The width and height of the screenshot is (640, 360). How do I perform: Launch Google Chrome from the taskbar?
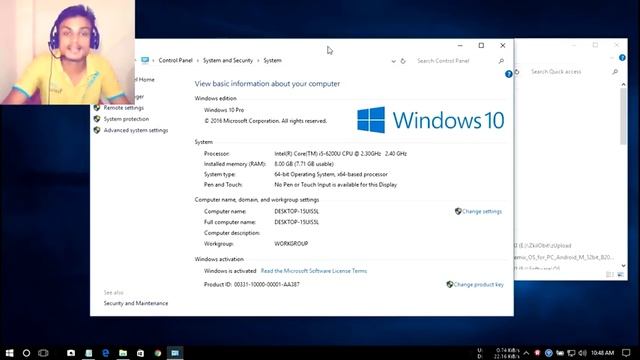(x=158, y=353)
